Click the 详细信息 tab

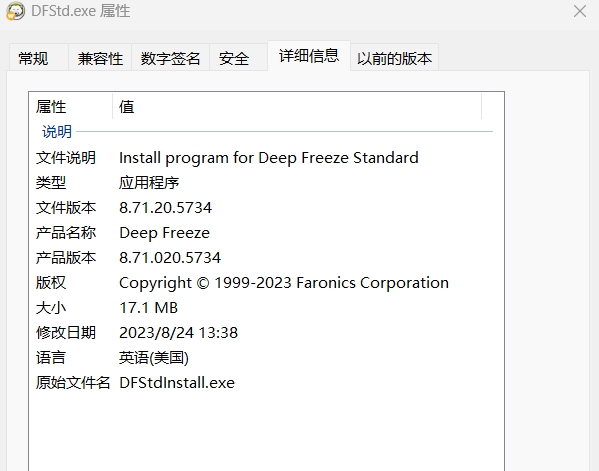[x=309, y=56]
